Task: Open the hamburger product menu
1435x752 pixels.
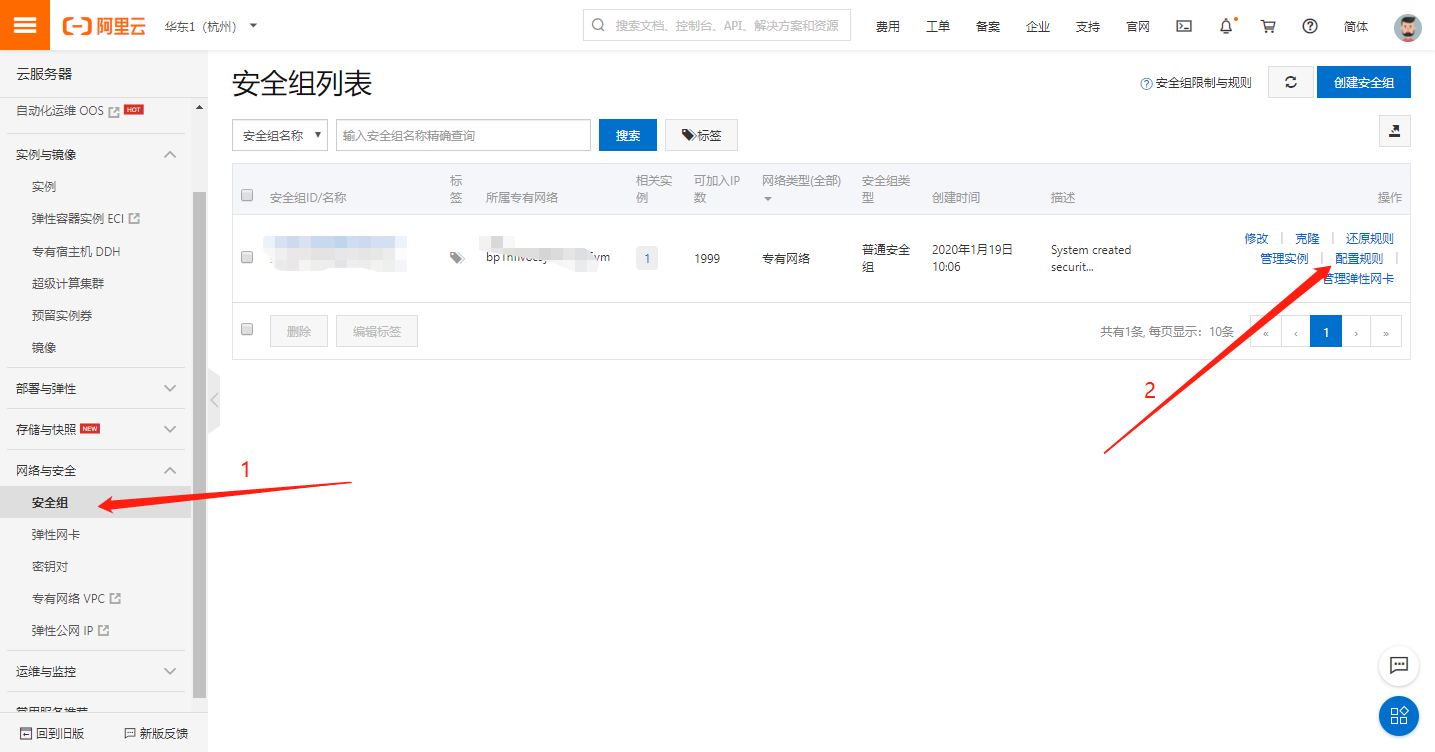Action: pyautogui.click(x=24, y=24)
